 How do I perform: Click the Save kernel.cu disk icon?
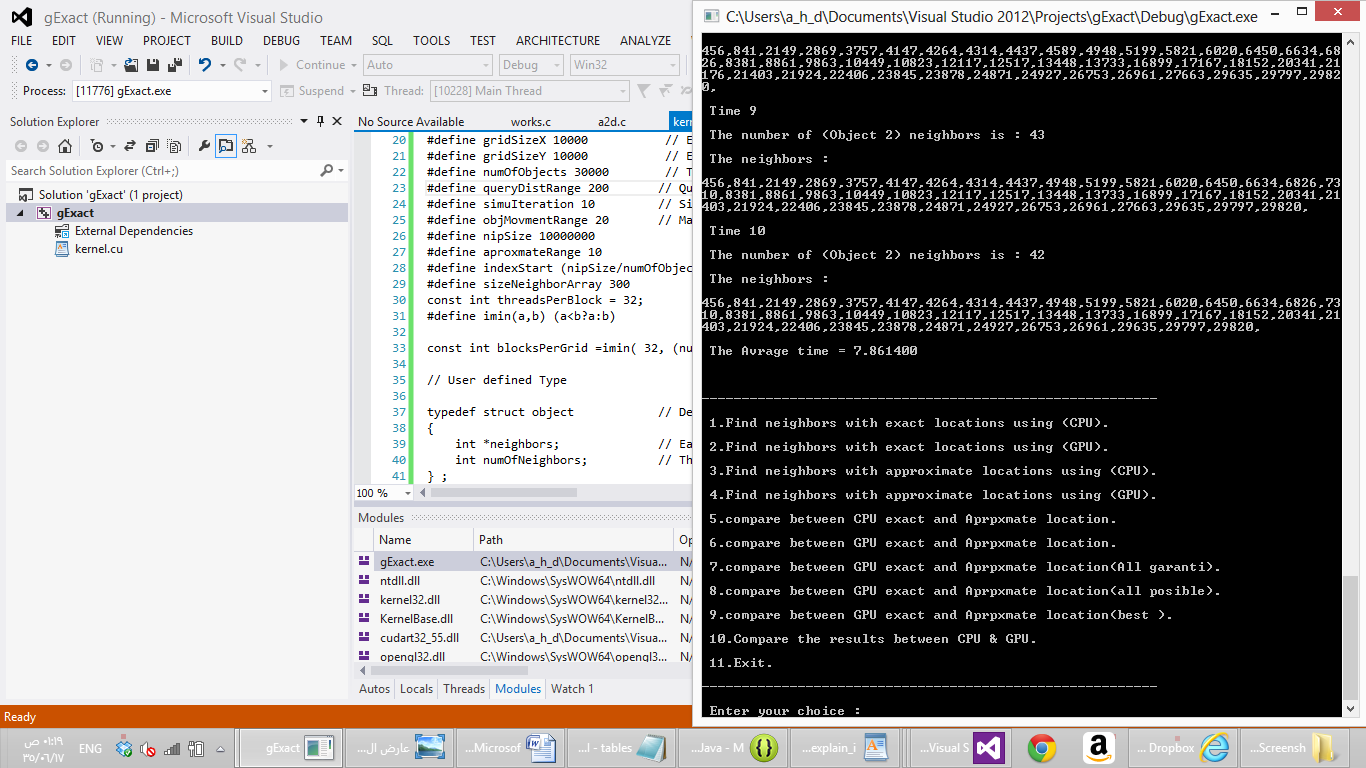pyautogui.click(x=153, y=65)
